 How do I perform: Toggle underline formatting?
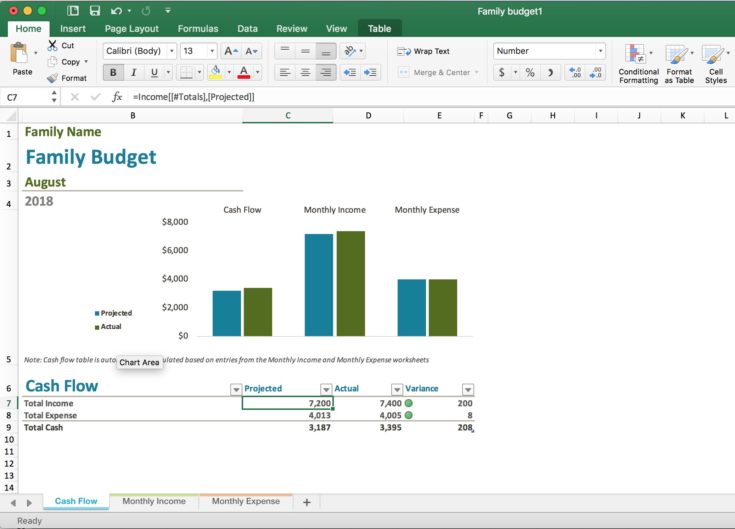[154, 72]
